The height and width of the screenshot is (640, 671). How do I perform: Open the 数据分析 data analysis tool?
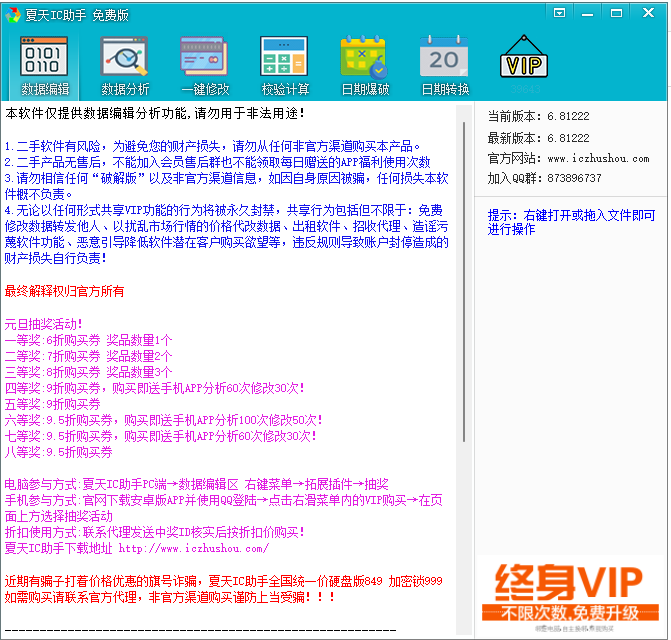coord(125,66)
